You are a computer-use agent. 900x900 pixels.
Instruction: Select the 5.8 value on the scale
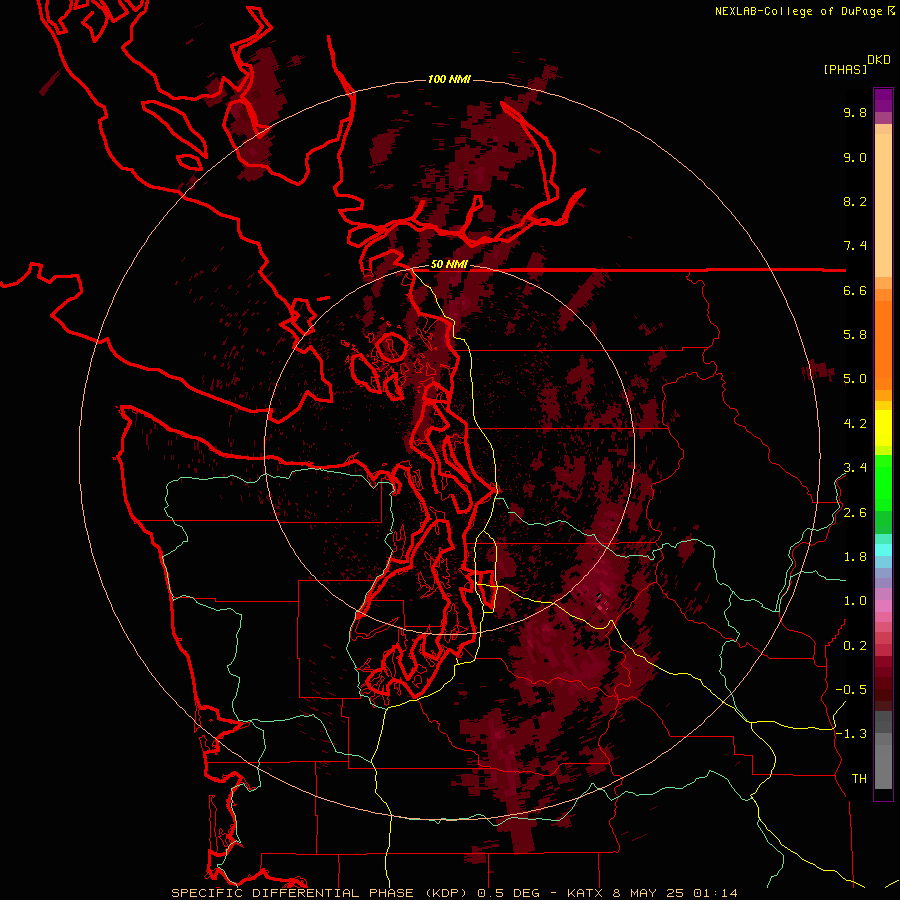855,335
